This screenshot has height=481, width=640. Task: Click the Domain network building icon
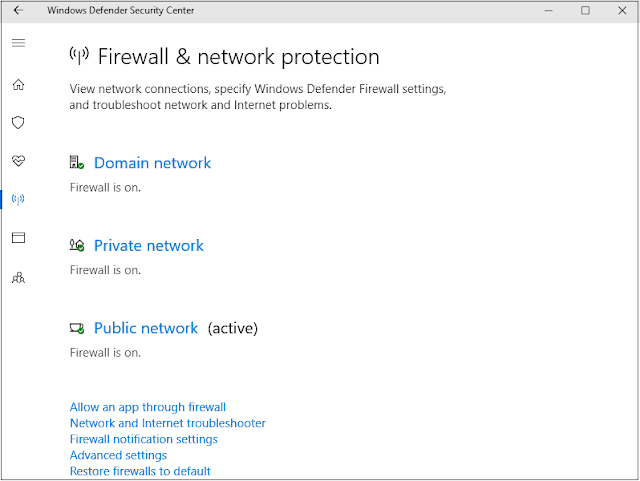[77, 163]
